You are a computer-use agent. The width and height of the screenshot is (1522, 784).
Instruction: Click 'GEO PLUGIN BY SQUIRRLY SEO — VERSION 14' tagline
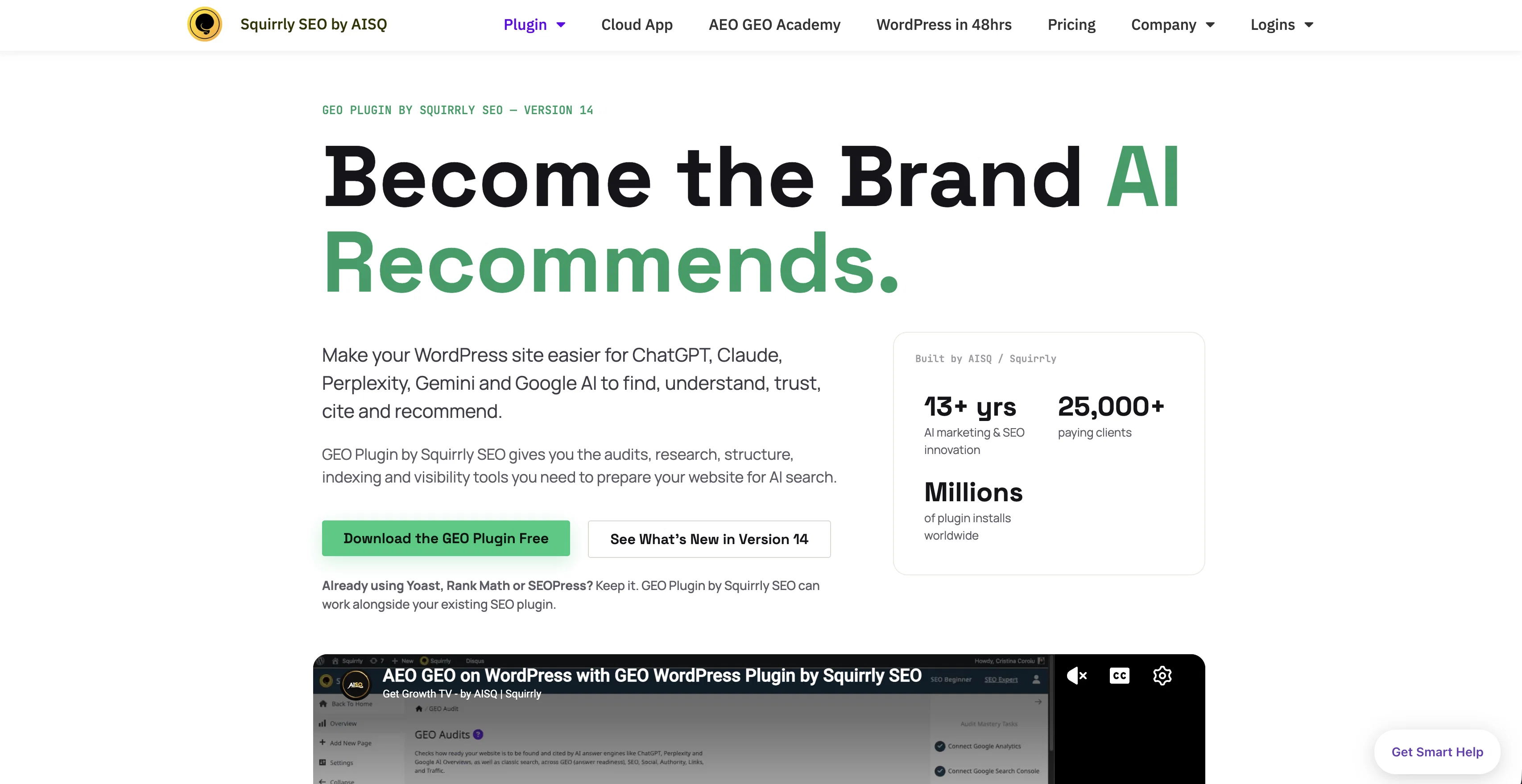tap(457, 110)
